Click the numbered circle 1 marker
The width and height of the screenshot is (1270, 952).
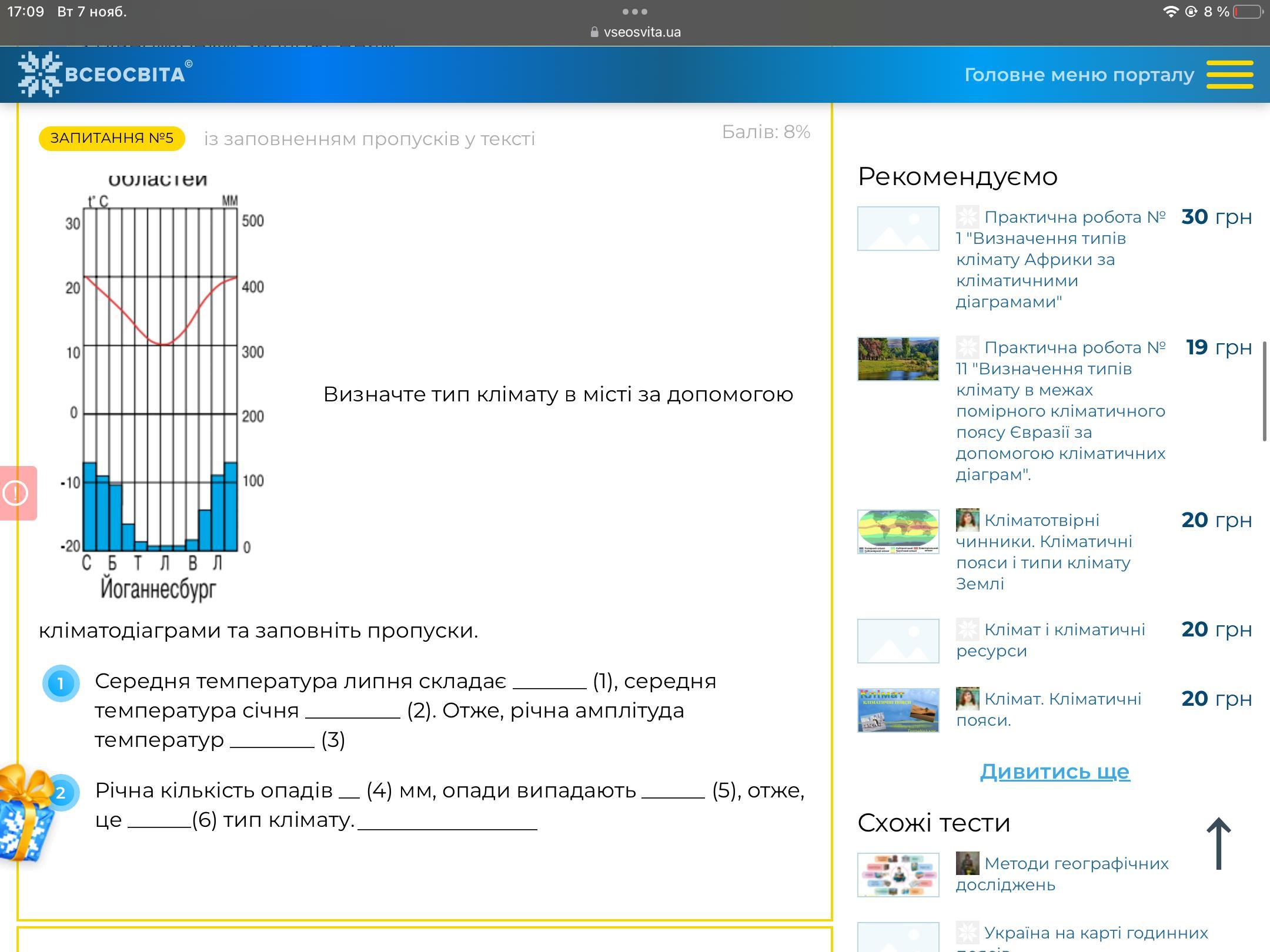[x=61, y=683]
